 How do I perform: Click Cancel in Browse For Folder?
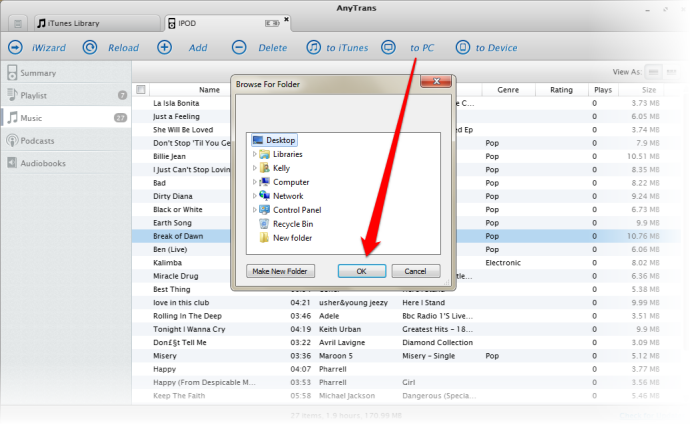click(x=415, y=271)
